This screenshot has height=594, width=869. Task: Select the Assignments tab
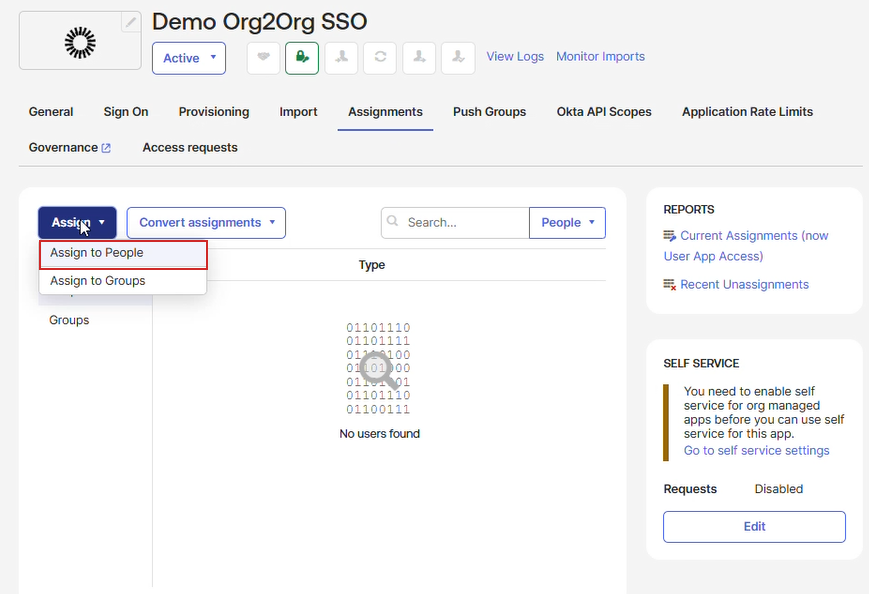pos(385,112)
